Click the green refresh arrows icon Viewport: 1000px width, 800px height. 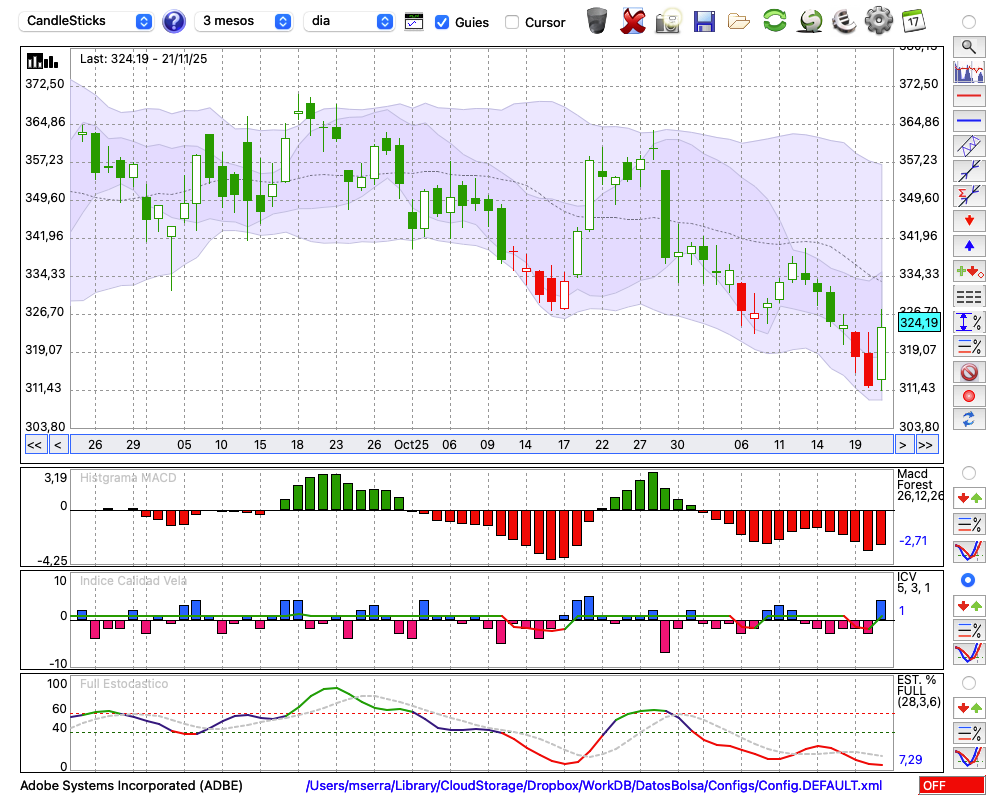(774, 20)
